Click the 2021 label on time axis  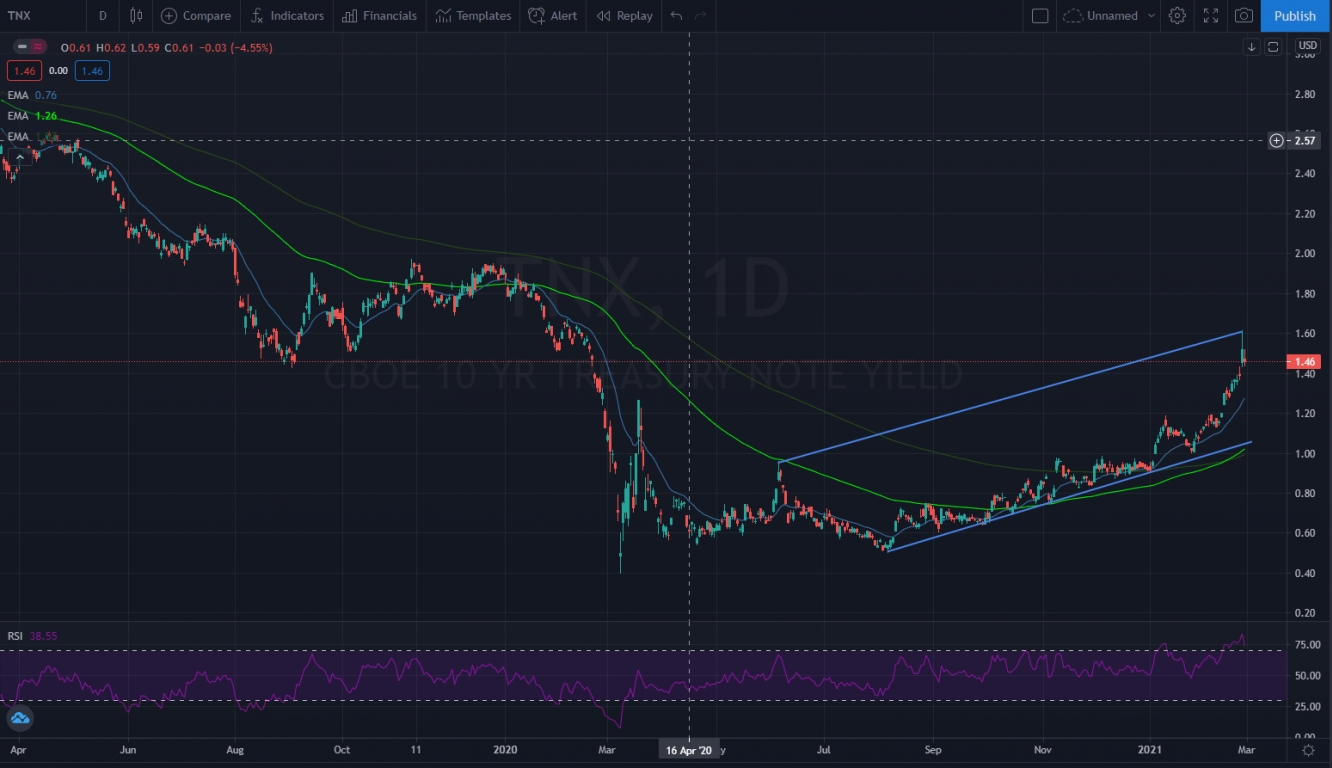click(1148, 749)
